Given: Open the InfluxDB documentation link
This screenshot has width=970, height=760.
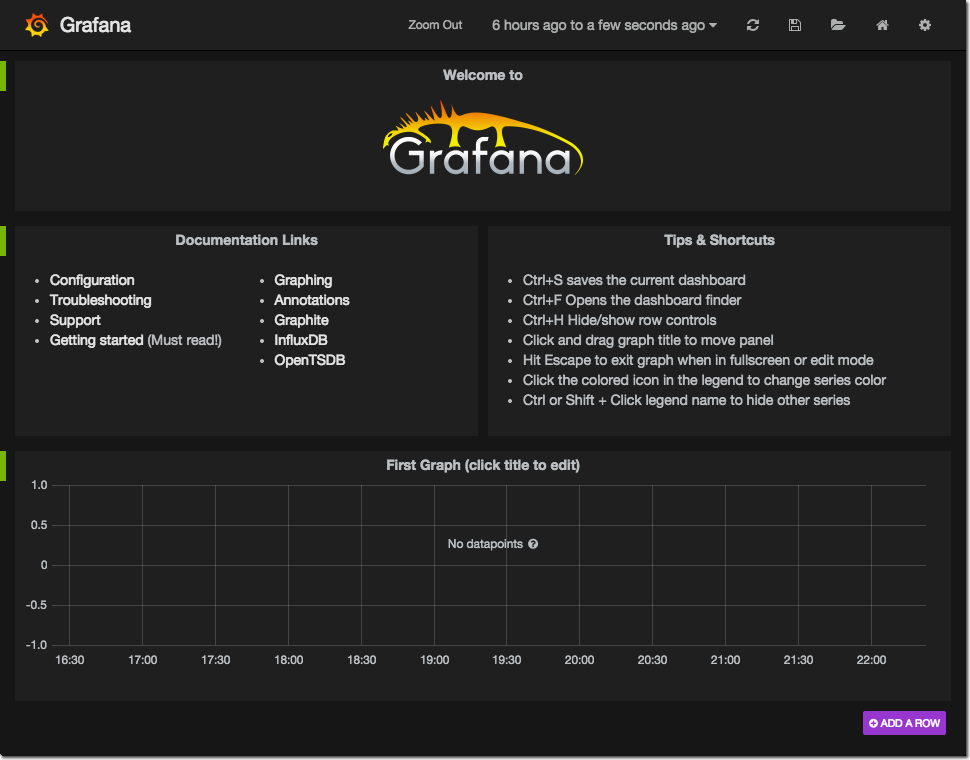Looking at the screenshot, I should pyautogui.click(x=301, y=340).
